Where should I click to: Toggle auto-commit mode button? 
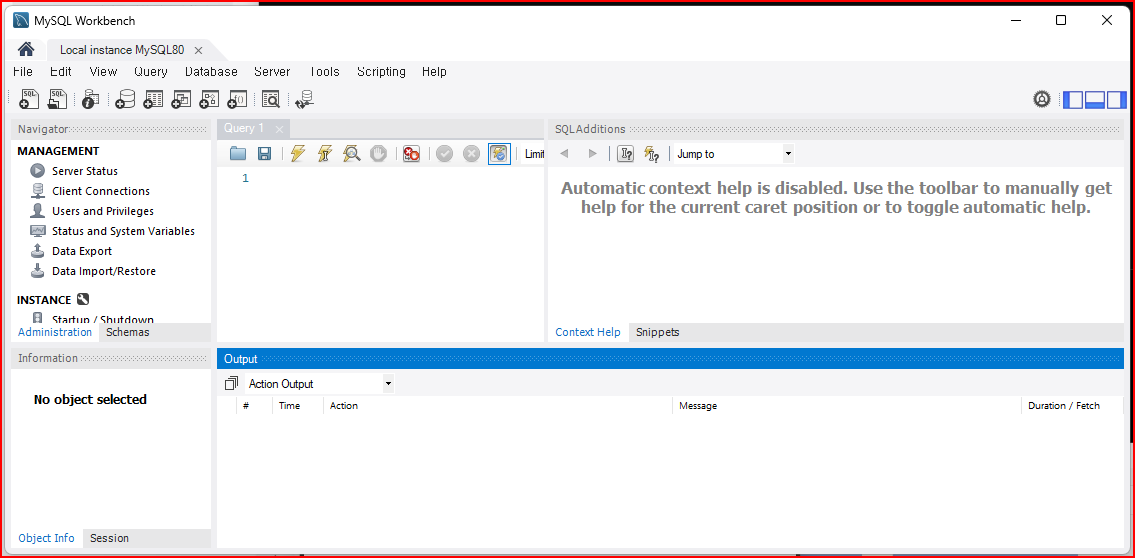click(x=499, y=153)
